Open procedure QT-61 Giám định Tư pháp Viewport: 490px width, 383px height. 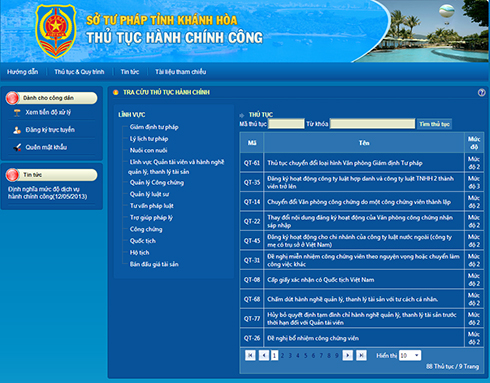pos(345,163)
